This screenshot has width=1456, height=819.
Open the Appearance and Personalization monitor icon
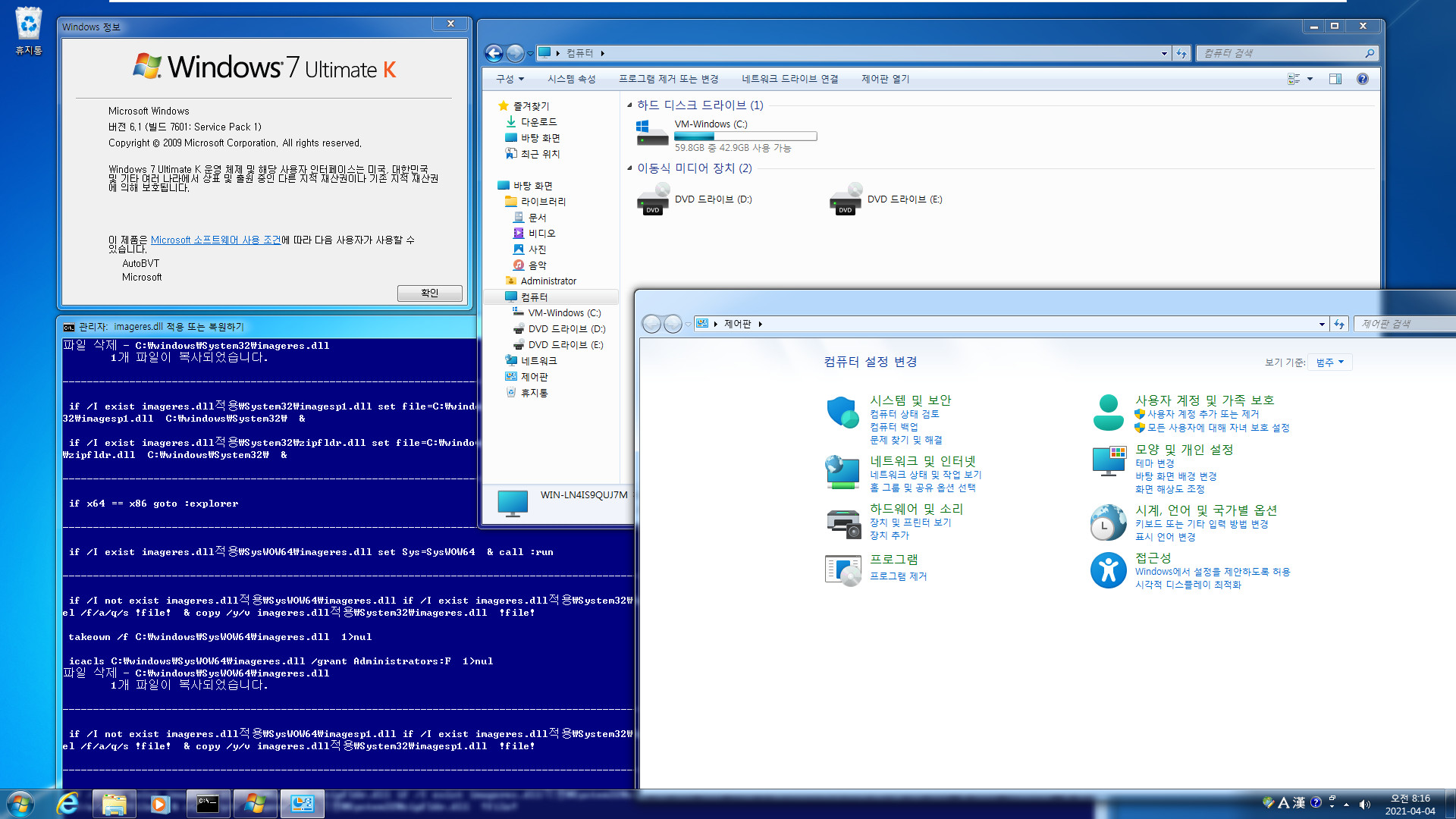coord(1108,461)
